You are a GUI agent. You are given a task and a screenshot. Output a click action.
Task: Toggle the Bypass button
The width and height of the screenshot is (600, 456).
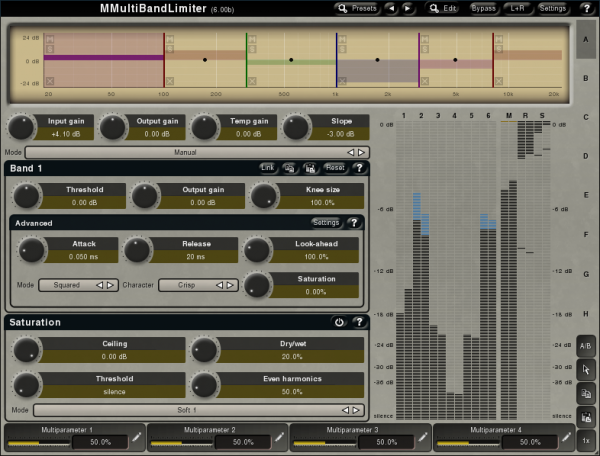pos(484,8)
